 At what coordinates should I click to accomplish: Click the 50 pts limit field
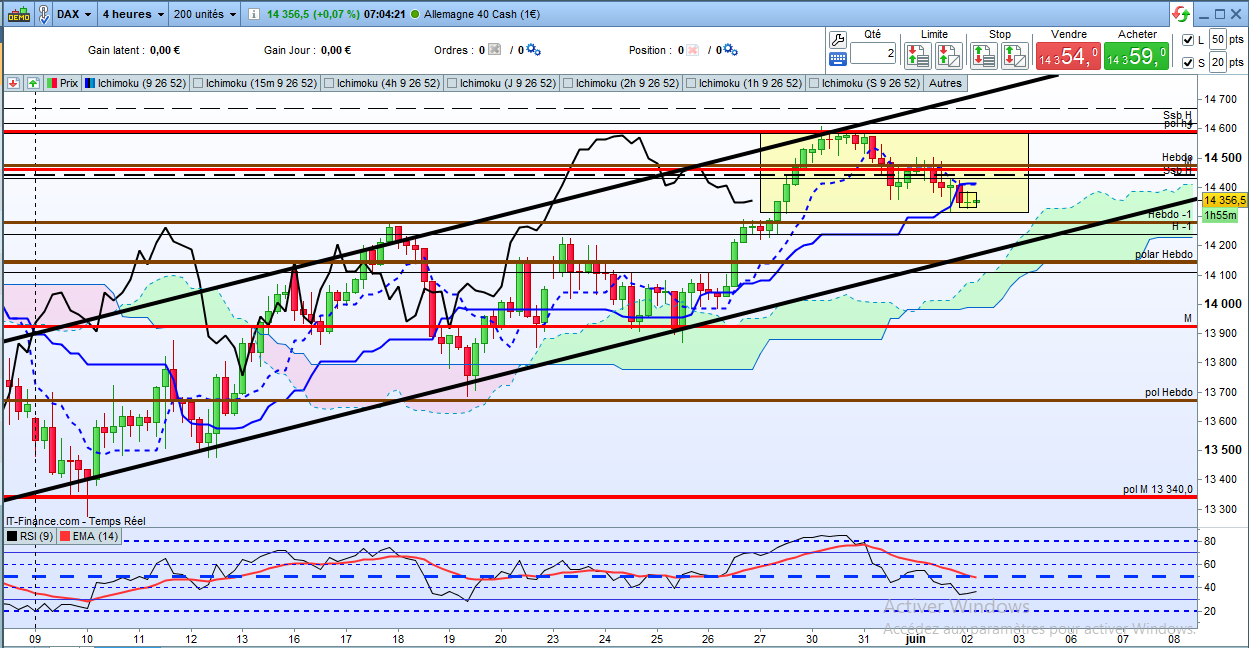pyautogui.click(x=1218, y=39)
